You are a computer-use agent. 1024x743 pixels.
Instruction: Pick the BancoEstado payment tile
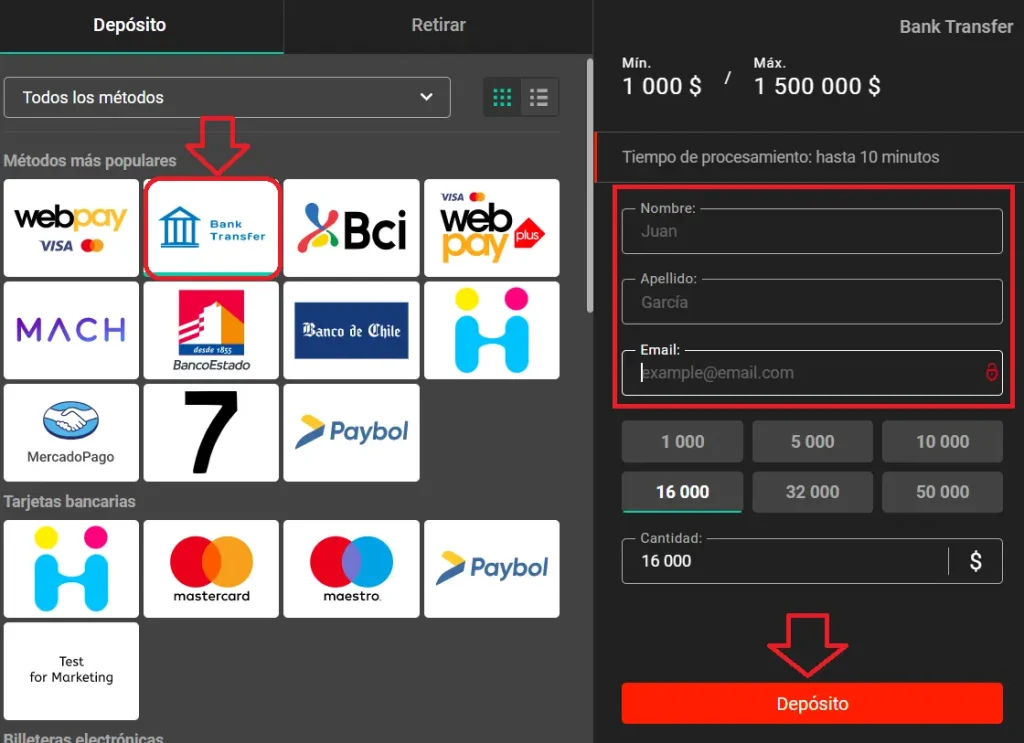coord(211,330)
